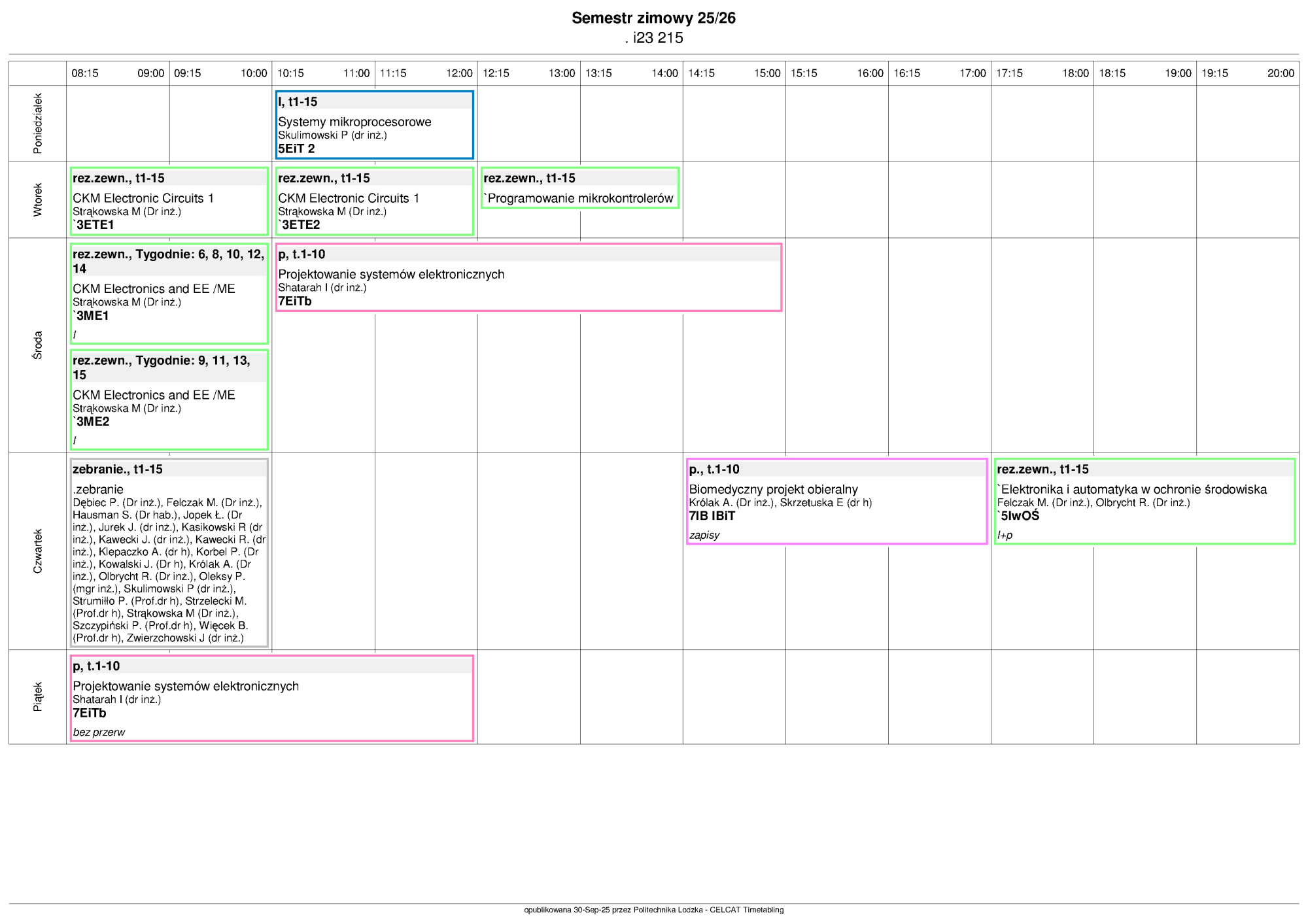Screen dimensions: 1308x924
Task: Click the CKM Electronics 3ME2 block
Action: 169,400
